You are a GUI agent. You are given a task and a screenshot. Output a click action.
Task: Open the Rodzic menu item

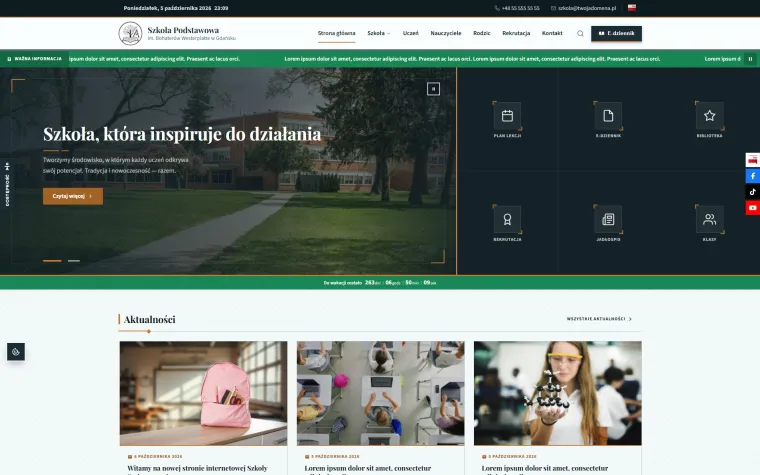[x=482, y=33]
